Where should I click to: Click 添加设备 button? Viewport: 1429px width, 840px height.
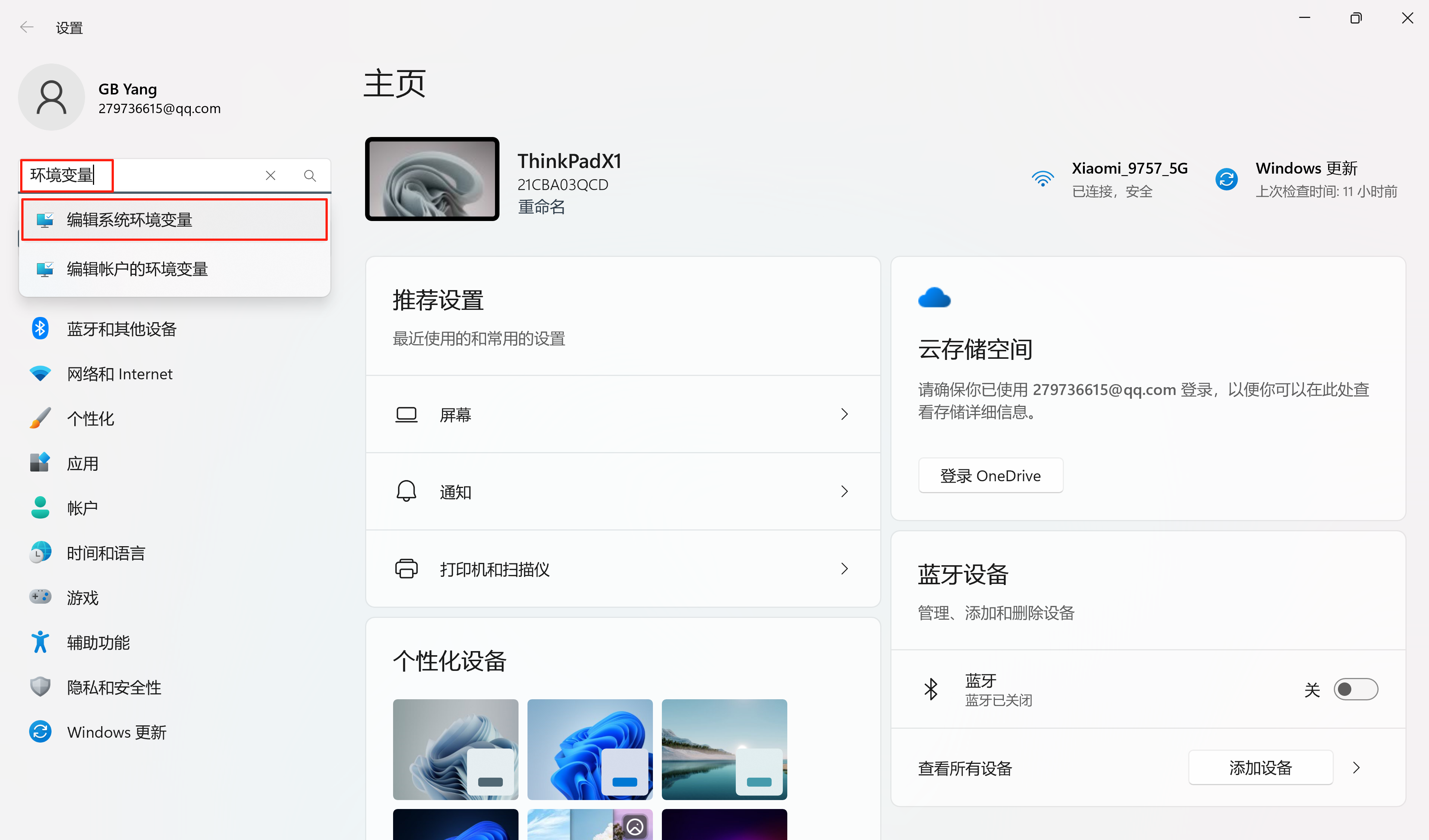pyautogui.click(x=1260, y=768)
